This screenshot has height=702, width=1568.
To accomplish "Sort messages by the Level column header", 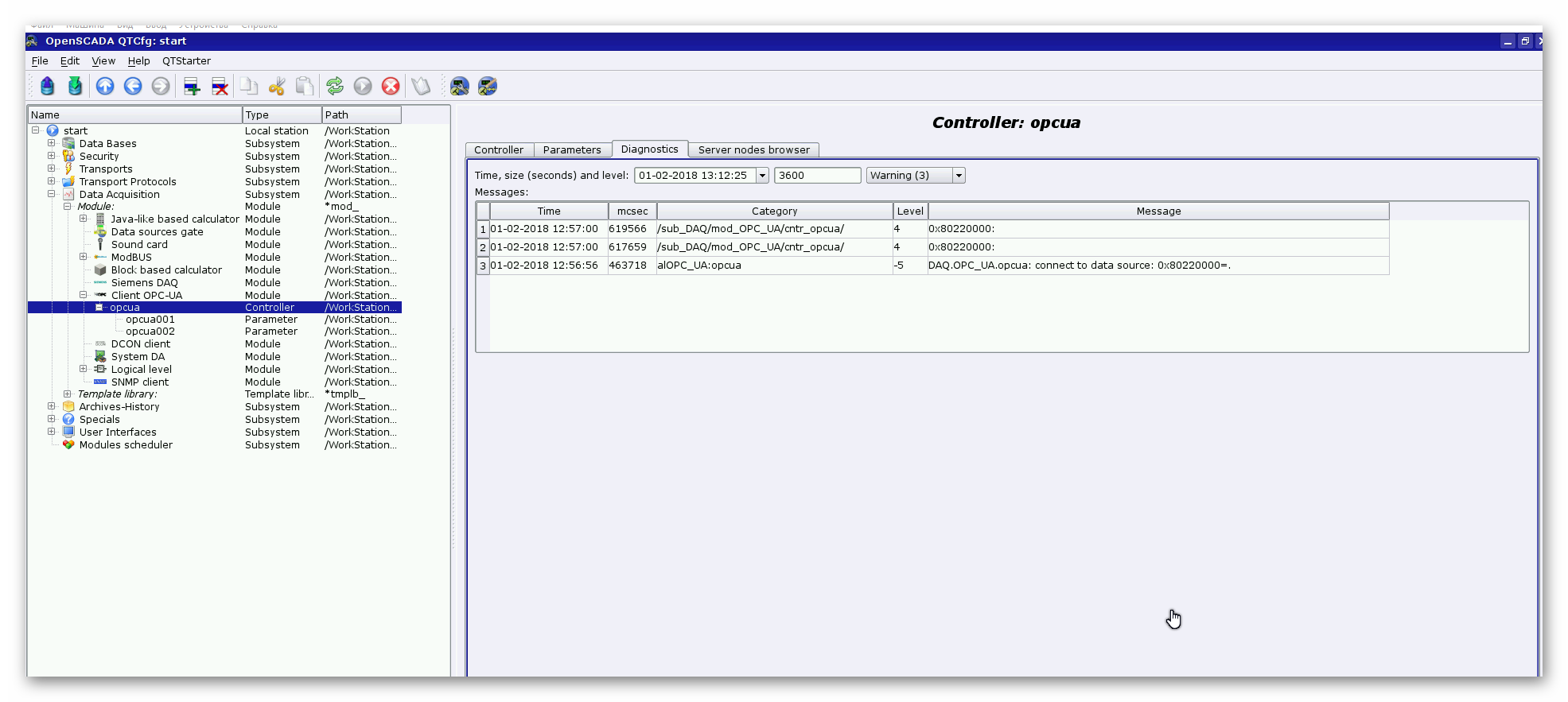I will point(910,211).
